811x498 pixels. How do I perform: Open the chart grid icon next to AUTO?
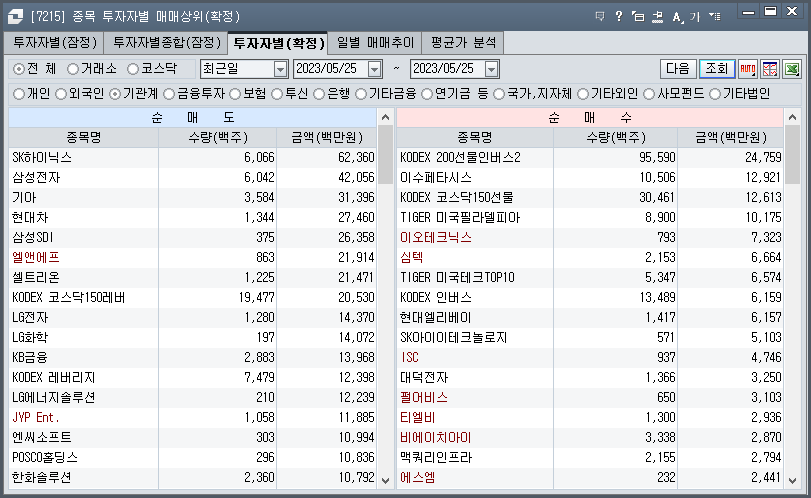(770, 69)
